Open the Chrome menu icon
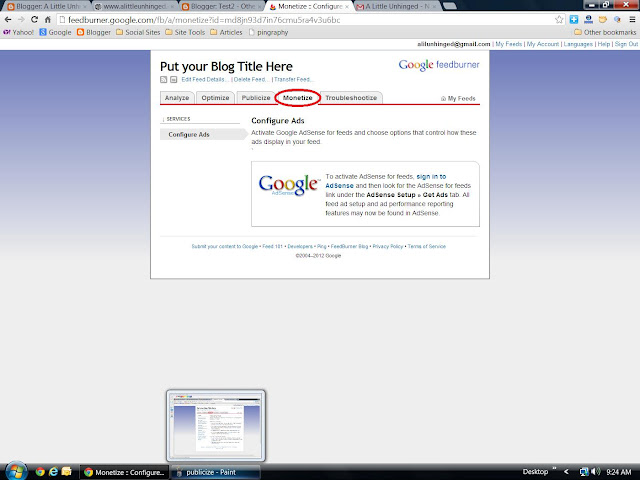The height and width of the screenshot is (480, 640). tap(632, 20)
